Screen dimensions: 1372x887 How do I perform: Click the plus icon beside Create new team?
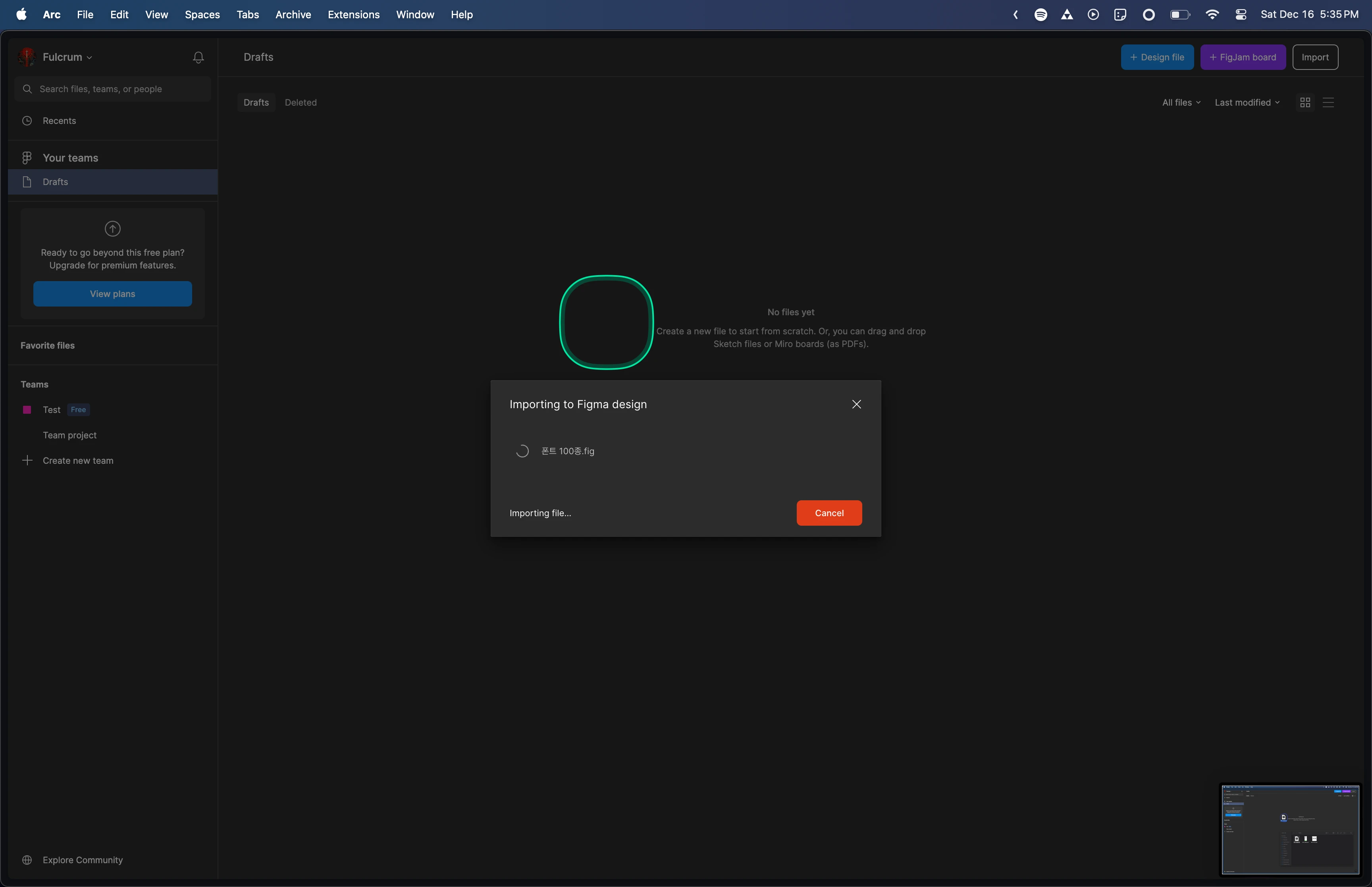[x=27, y=460]
